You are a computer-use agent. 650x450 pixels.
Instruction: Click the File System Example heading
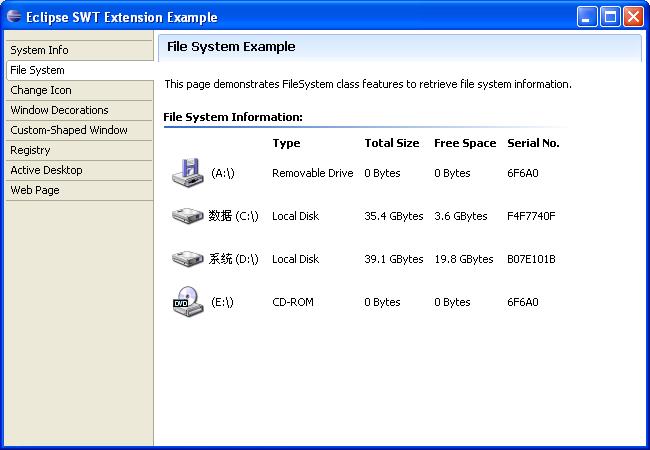tap(231, 47)
